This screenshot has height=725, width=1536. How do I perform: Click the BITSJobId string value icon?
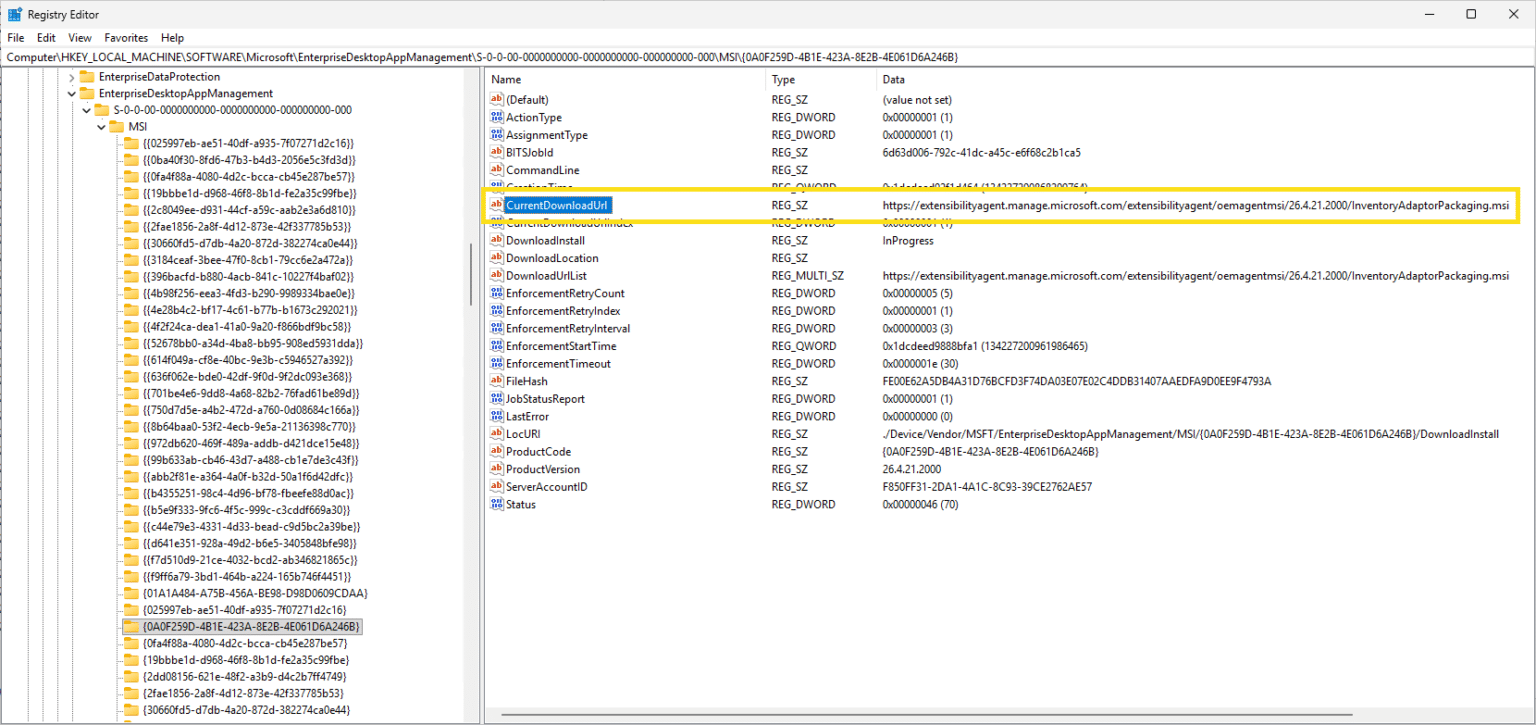tap(497, 152)
